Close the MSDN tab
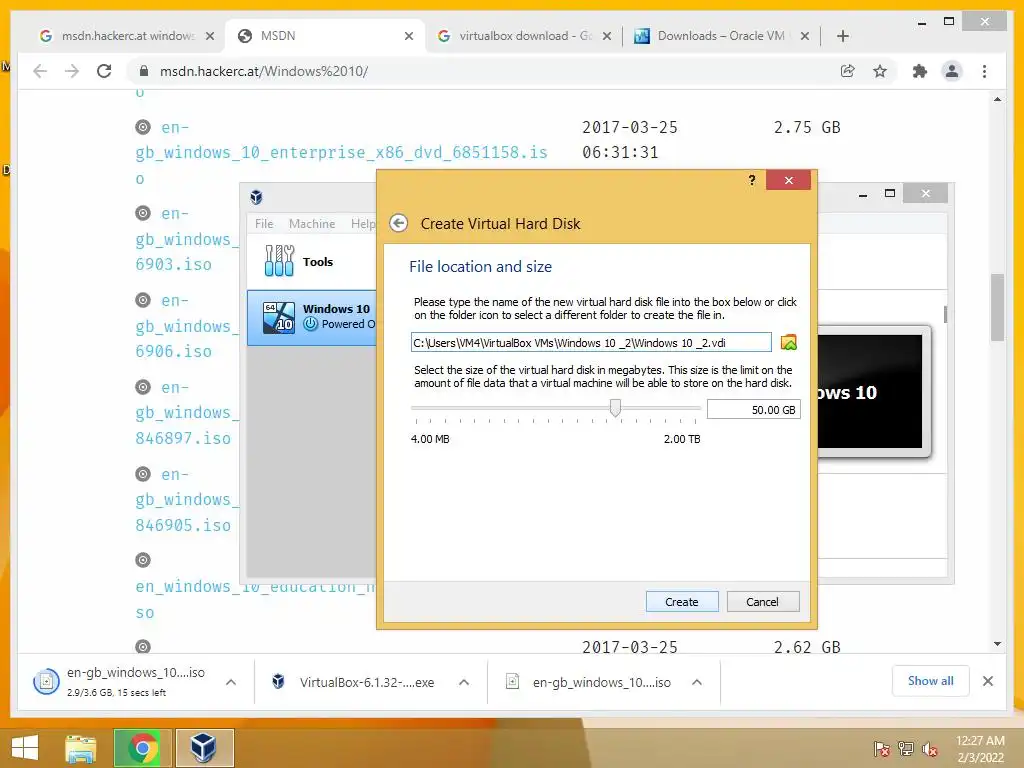The width and height of the screenshot is (1024, 768). [x=409, y=36]
